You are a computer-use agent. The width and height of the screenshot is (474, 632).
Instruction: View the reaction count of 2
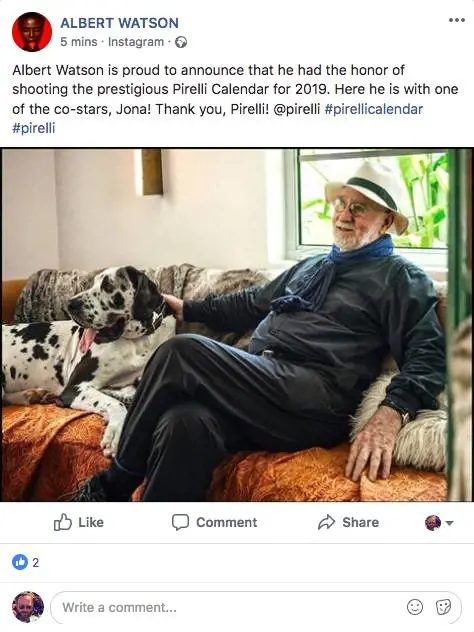click(x=35, y=562)
